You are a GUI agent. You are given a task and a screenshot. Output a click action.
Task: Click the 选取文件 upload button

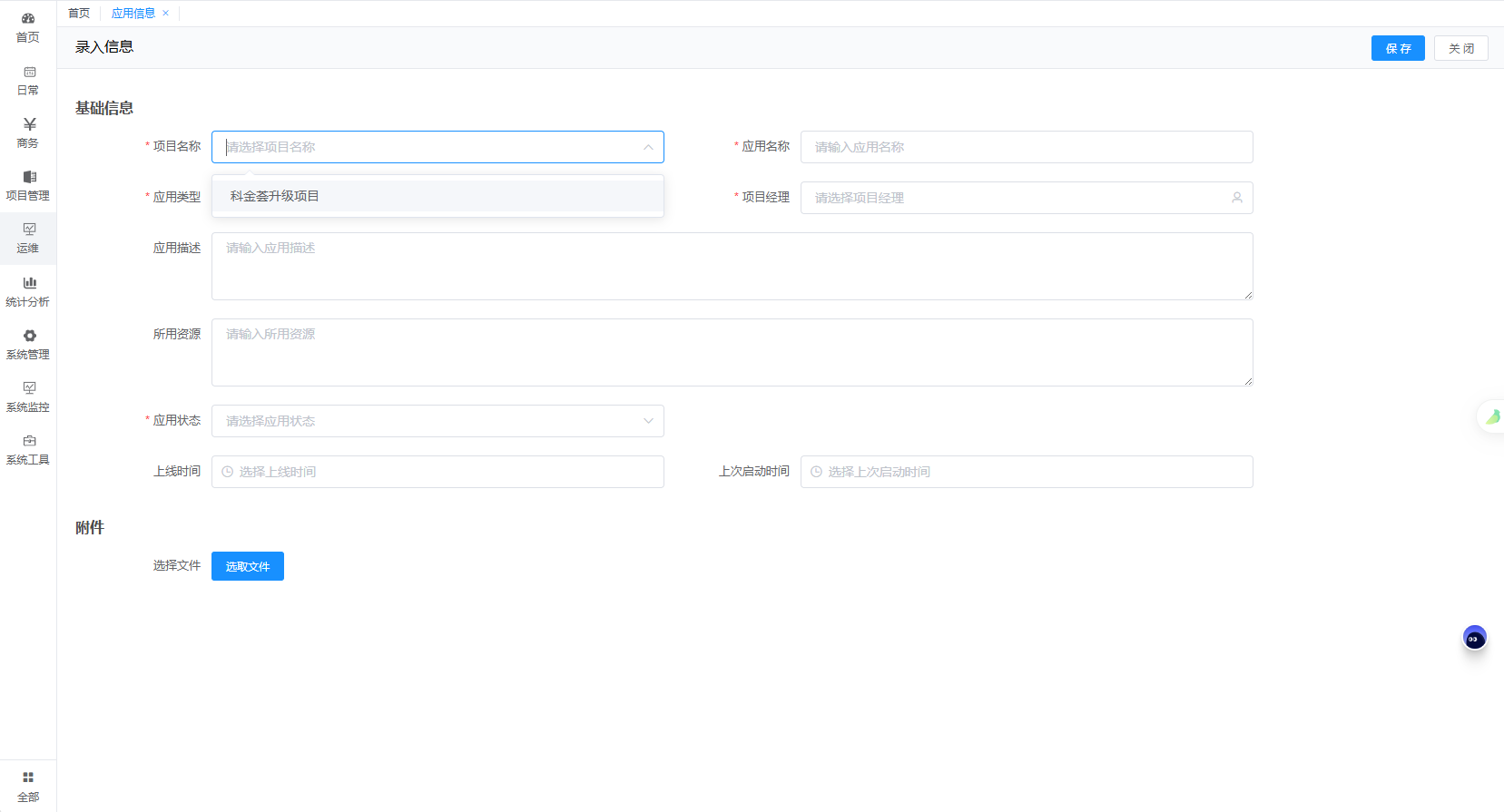(x=247, y=566)
